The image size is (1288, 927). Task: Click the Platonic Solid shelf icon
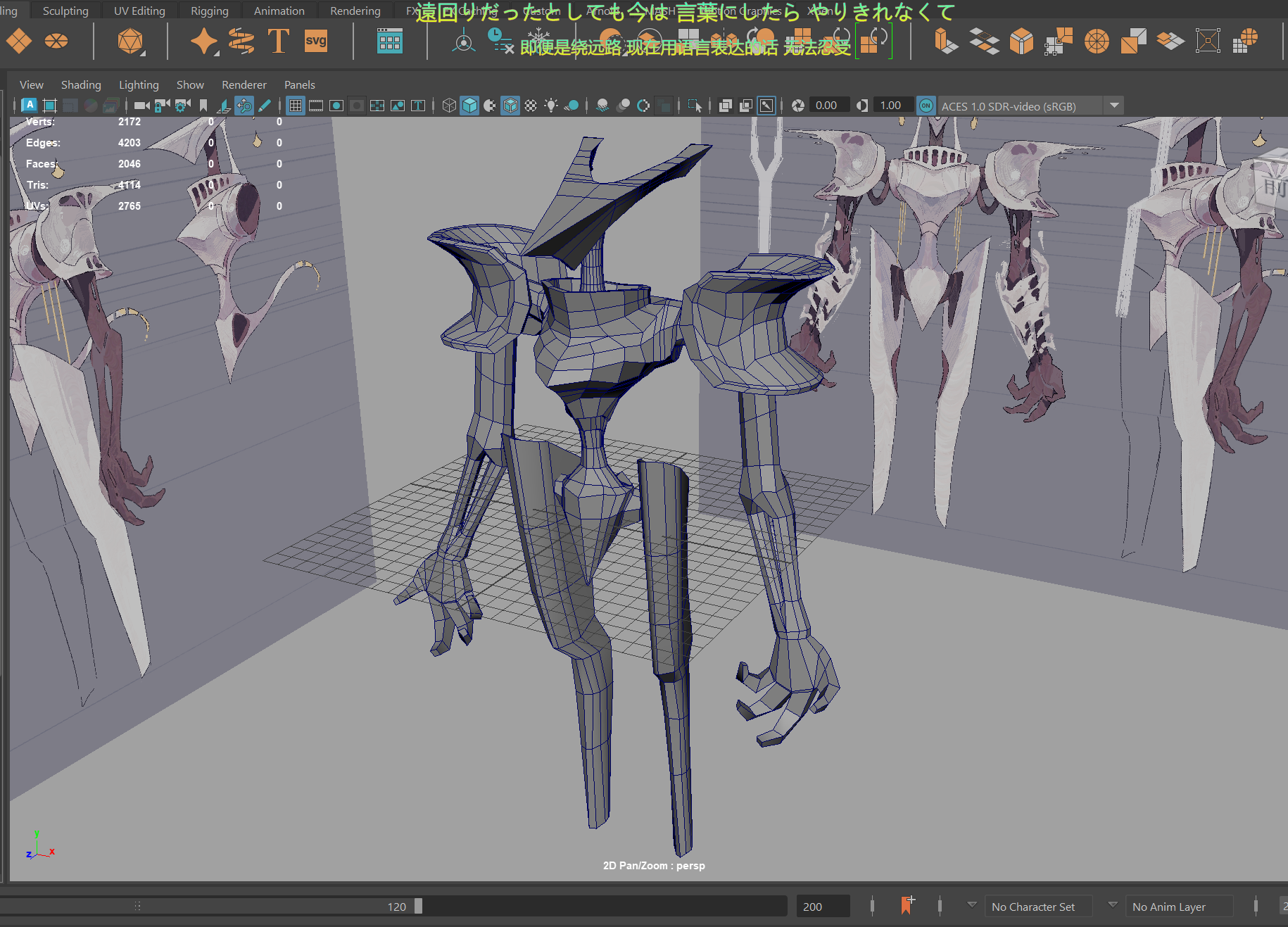[x=130, y=41]
